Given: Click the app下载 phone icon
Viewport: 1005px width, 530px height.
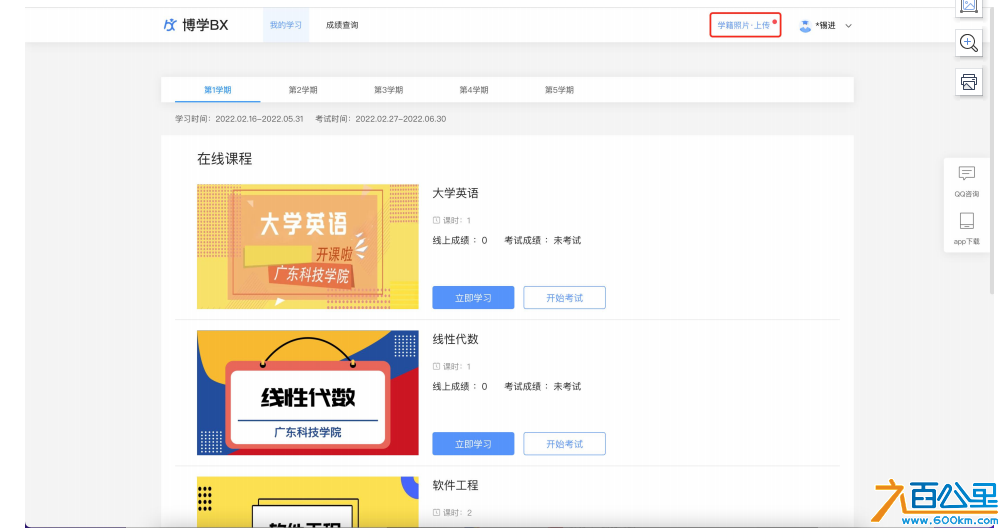Looking at the screenshot, I should (967, 221).
